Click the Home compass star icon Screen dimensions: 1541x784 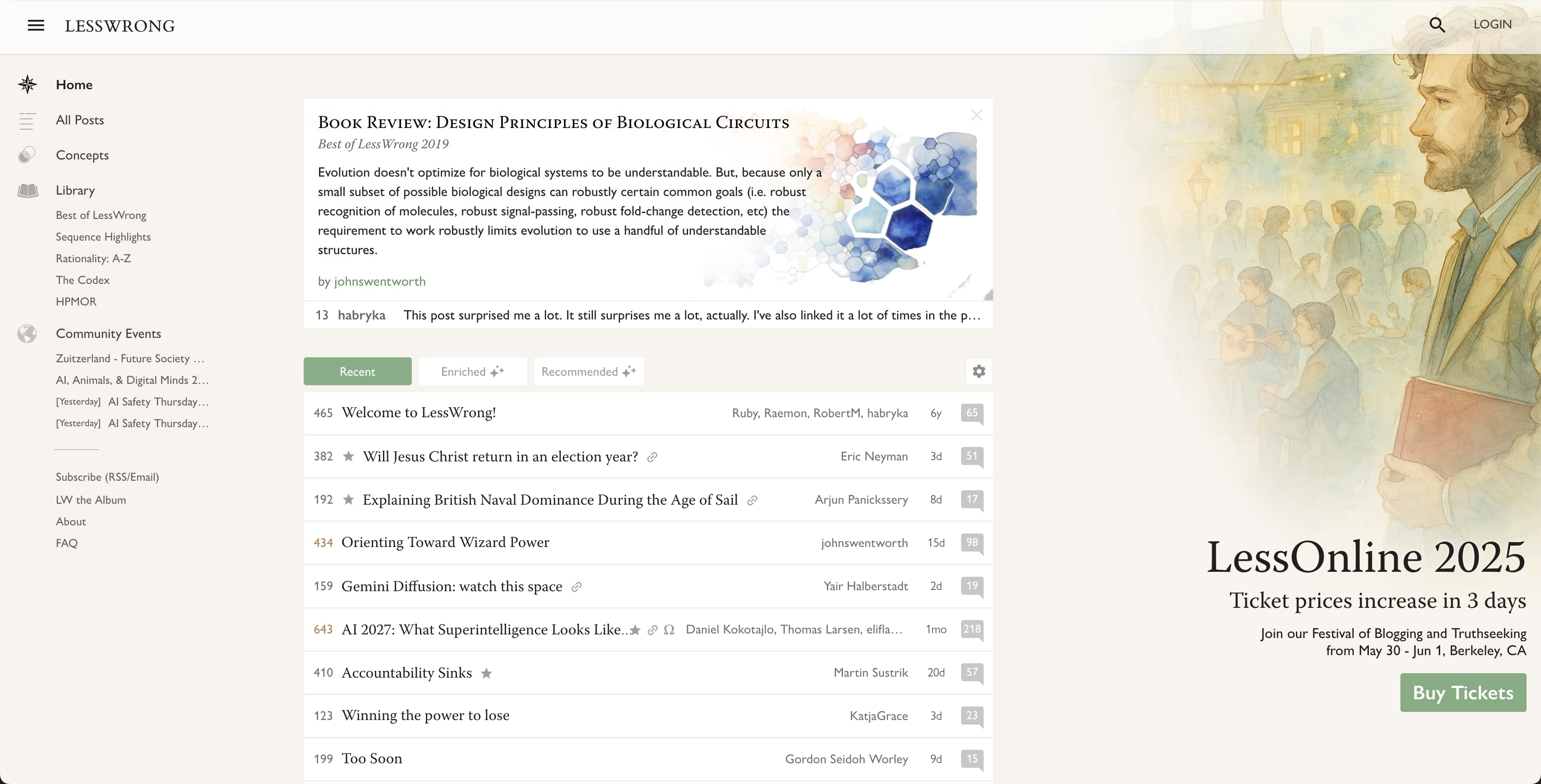coord(27,84)
